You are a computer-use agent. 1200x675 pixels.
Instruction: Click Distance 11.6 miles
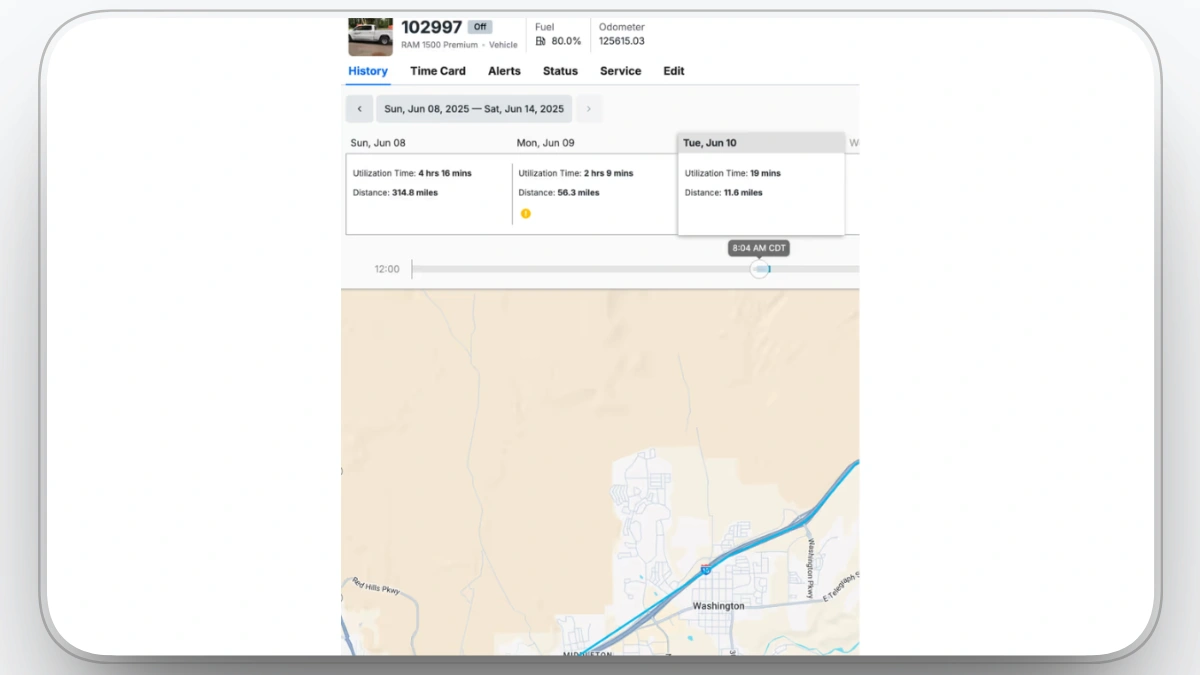[x=723, y=192]
